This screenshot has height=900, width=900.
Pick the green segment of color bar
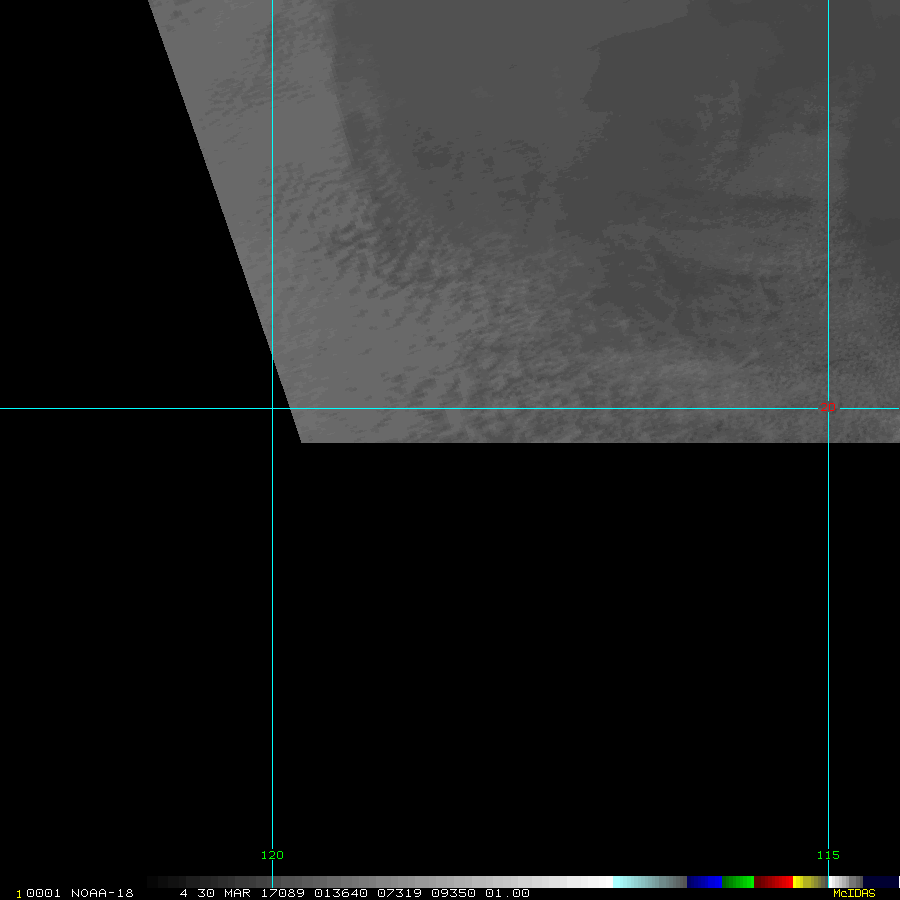pyautogui.click(x=738, y=882)
